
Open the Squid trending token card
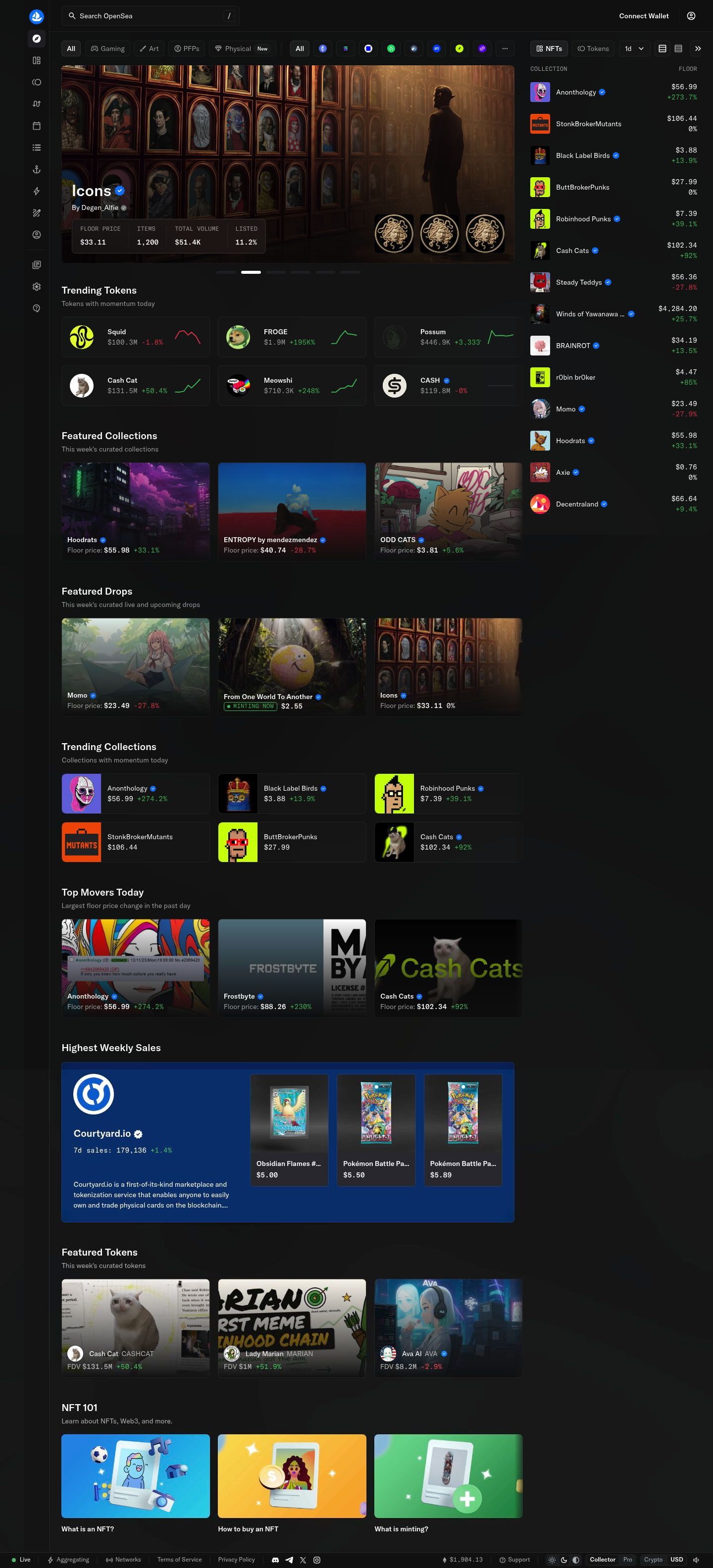(136, 337)
